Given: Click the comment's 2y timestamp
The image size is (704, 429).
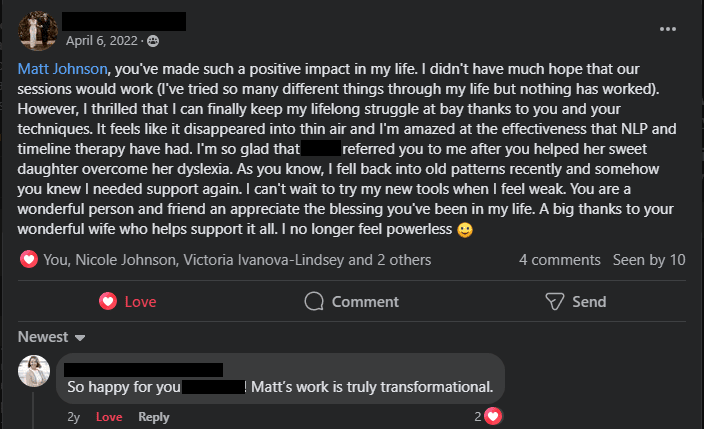Looking at the screenshot, I should tap(73, 417).
